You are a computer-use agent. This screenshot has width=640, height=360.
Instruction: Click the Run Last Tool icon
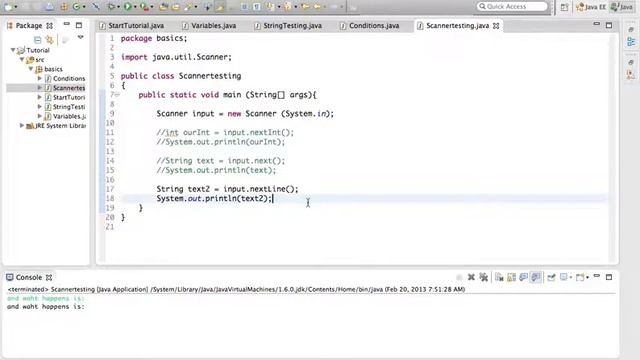tap(144, 7)
